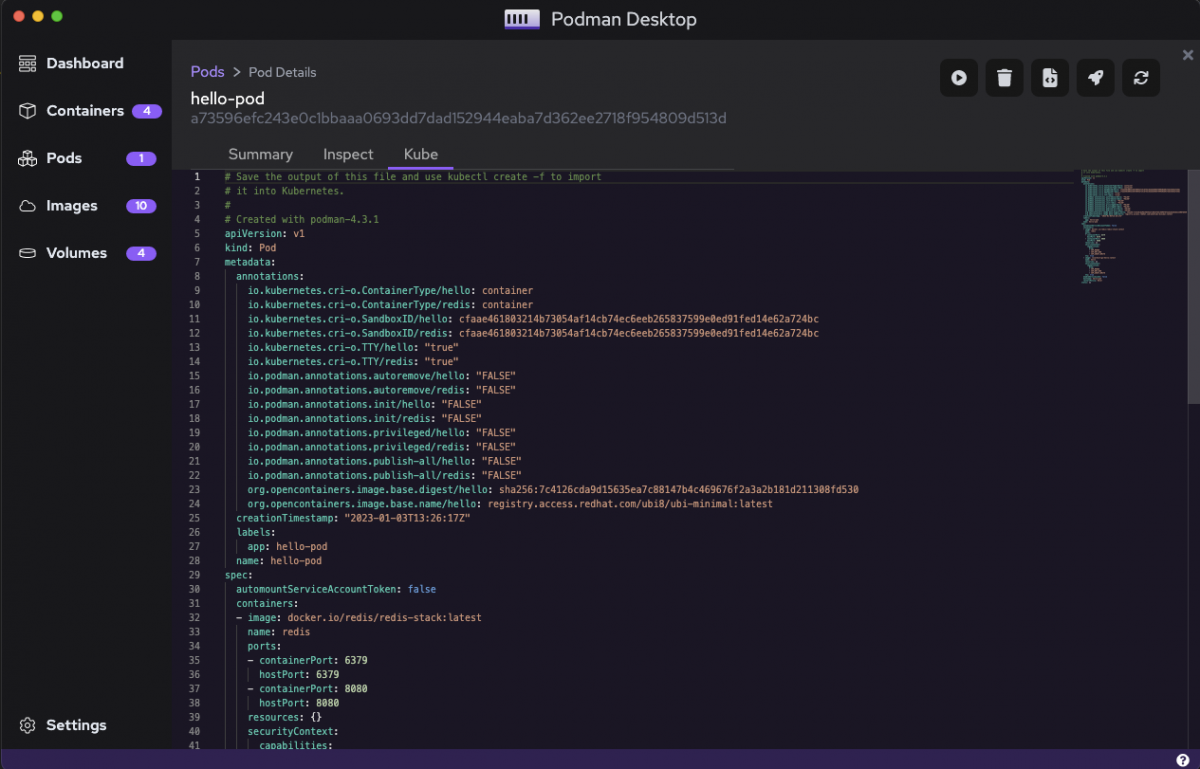The image size is (1200, 769).
Task: Switch to the Summary tab
Action: pyautogui.click(x=260, y=154)
